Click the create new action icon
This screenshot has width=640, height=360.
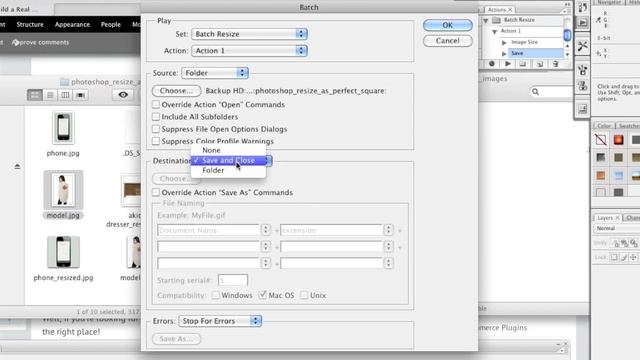point(540,64)
